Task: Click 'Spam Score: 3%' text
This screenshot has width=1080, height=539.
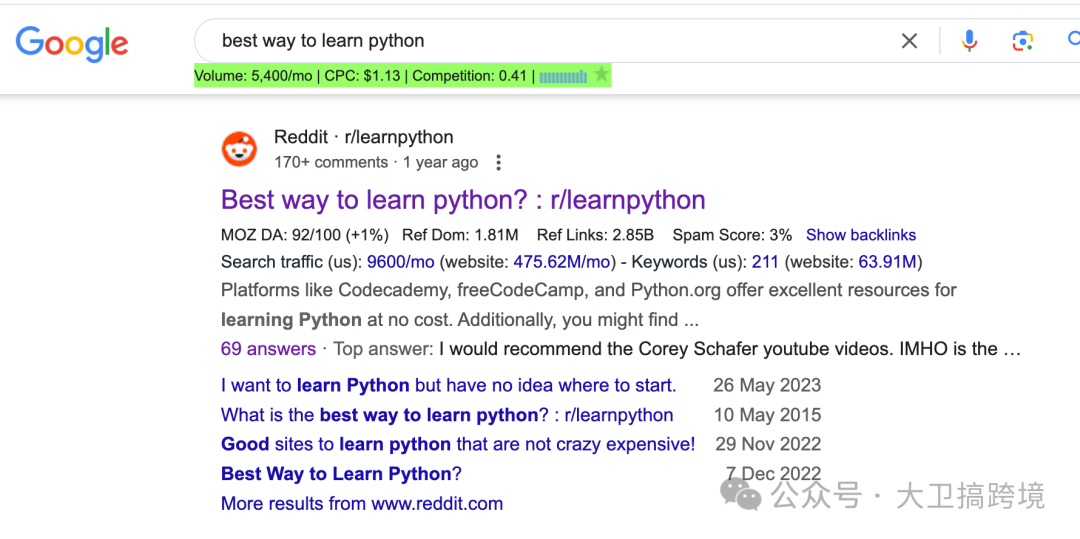Action: point(732,235)
